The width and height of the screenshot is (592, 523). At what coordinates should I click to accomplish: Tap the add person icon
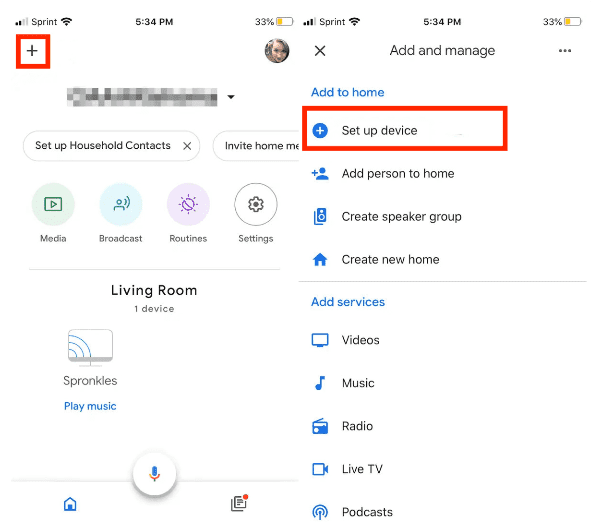pos(320,174)
